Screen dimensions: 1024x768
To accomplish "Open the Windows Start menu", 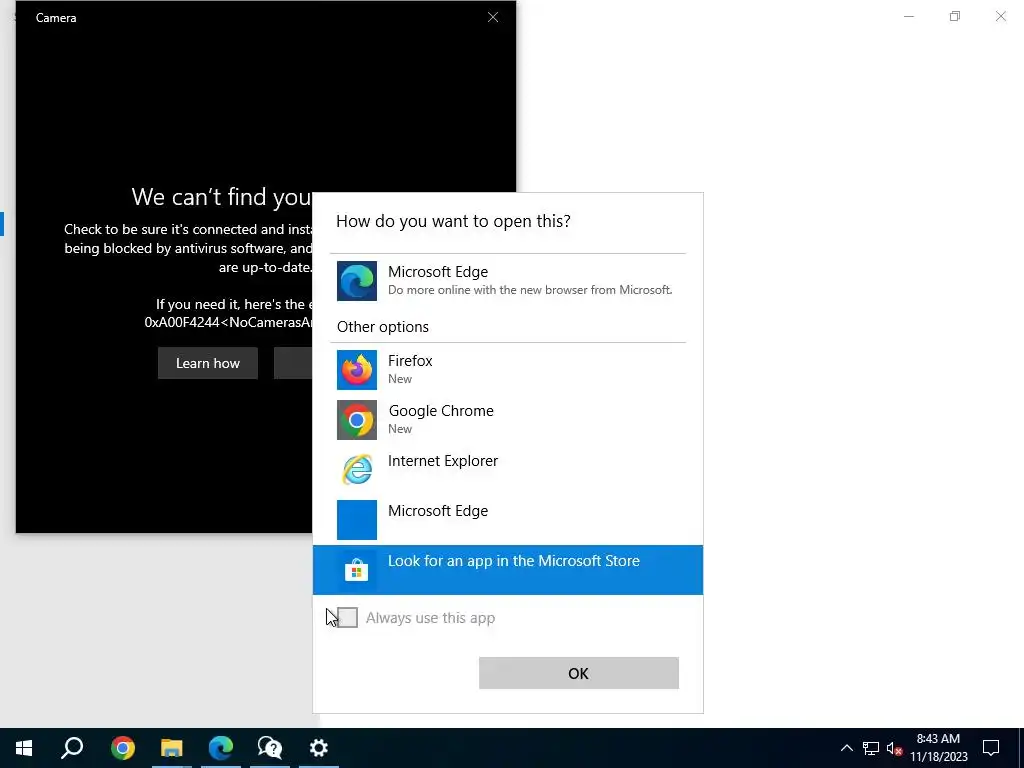I will pos(24,748).
